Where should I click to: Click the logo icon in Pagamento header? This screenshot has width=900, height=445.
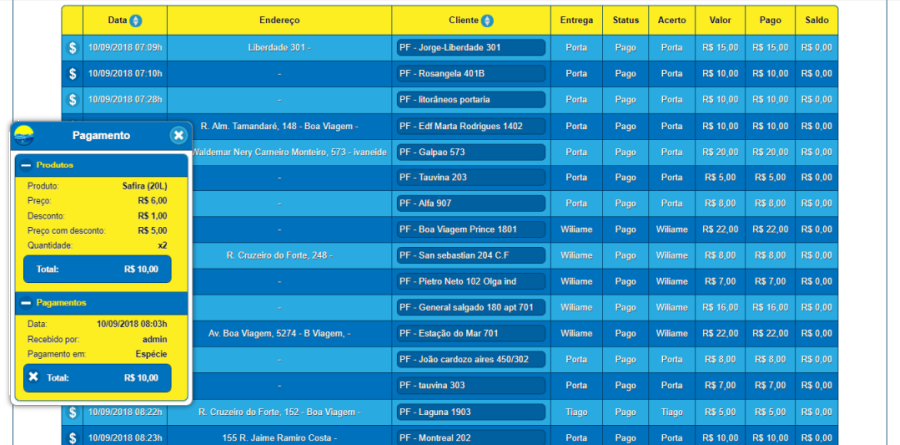coord(24,135)
